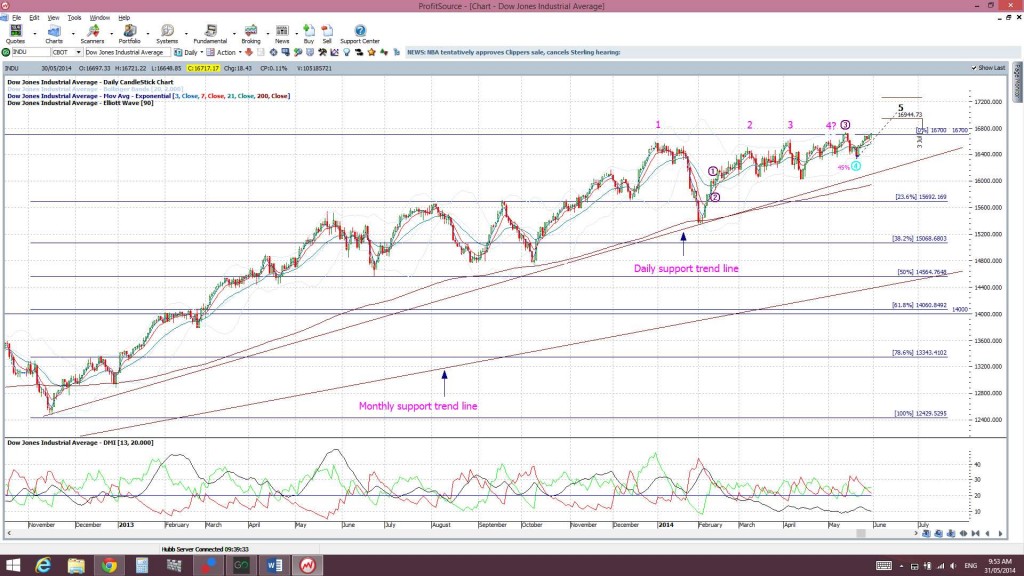
Task: Click the shield icon in chart toolbar
Action: pos(310,52)
